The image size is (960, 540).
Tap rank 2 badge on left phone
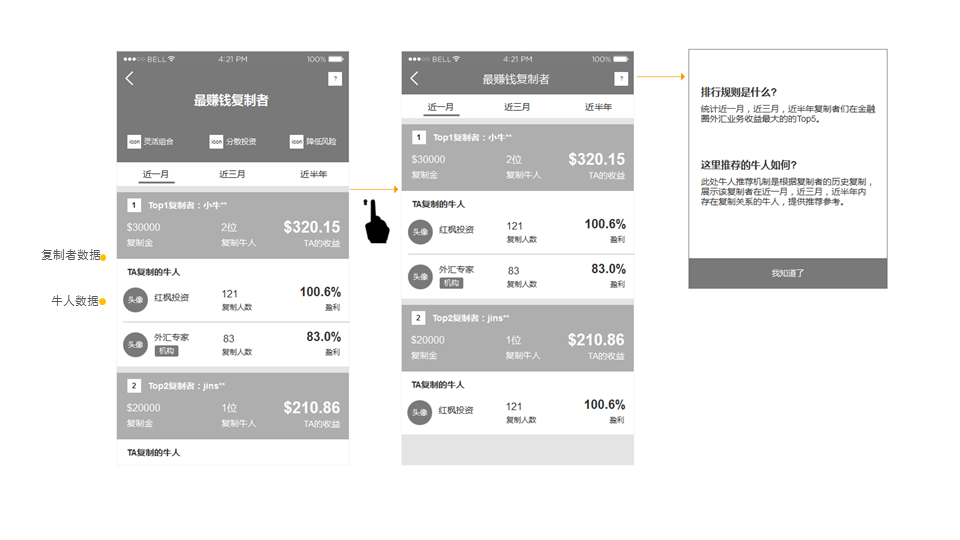point(133,386)
